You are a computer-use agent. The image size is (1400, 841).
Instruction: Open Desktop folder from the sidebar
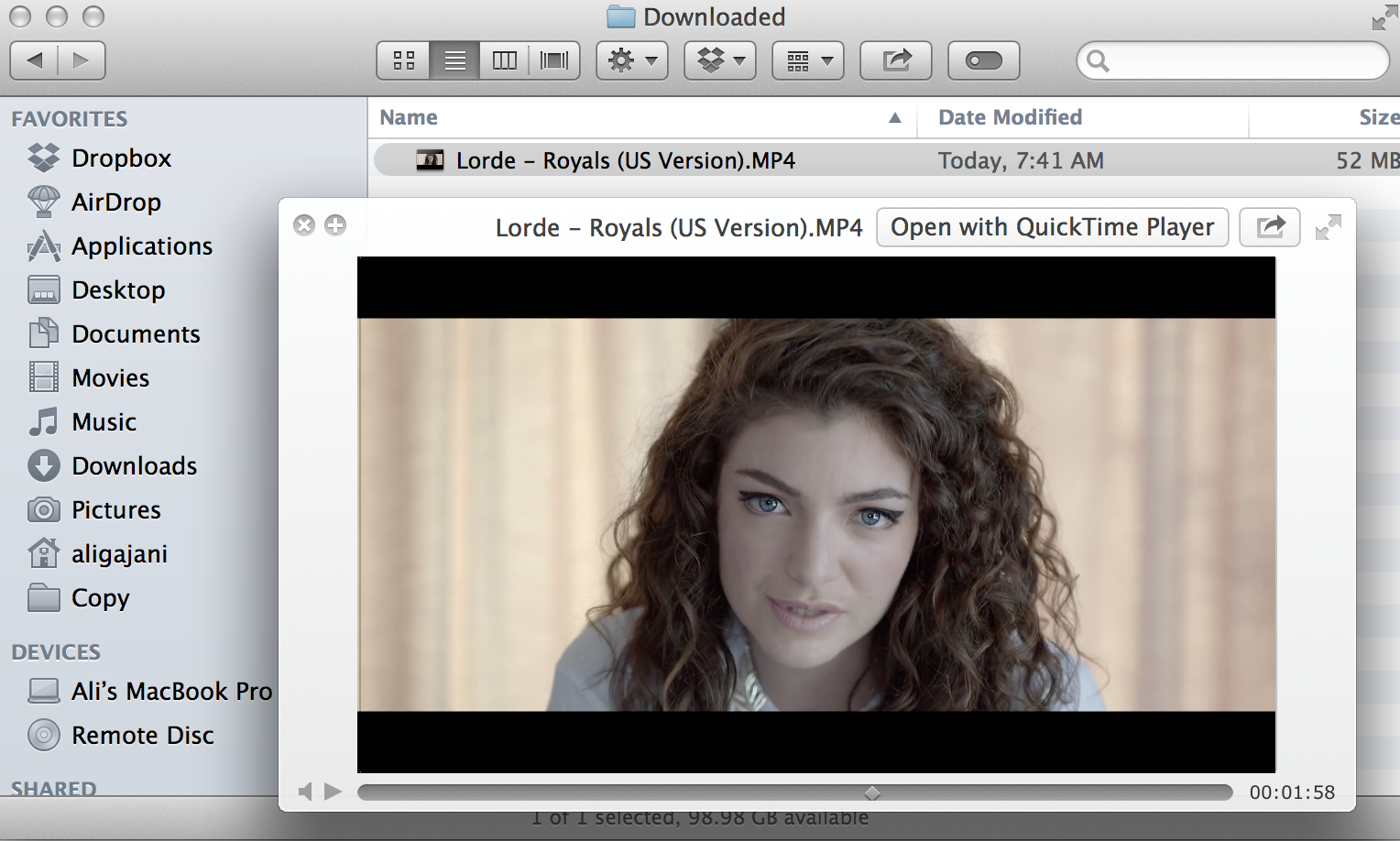pyautogui.click(x=118, y=290)
